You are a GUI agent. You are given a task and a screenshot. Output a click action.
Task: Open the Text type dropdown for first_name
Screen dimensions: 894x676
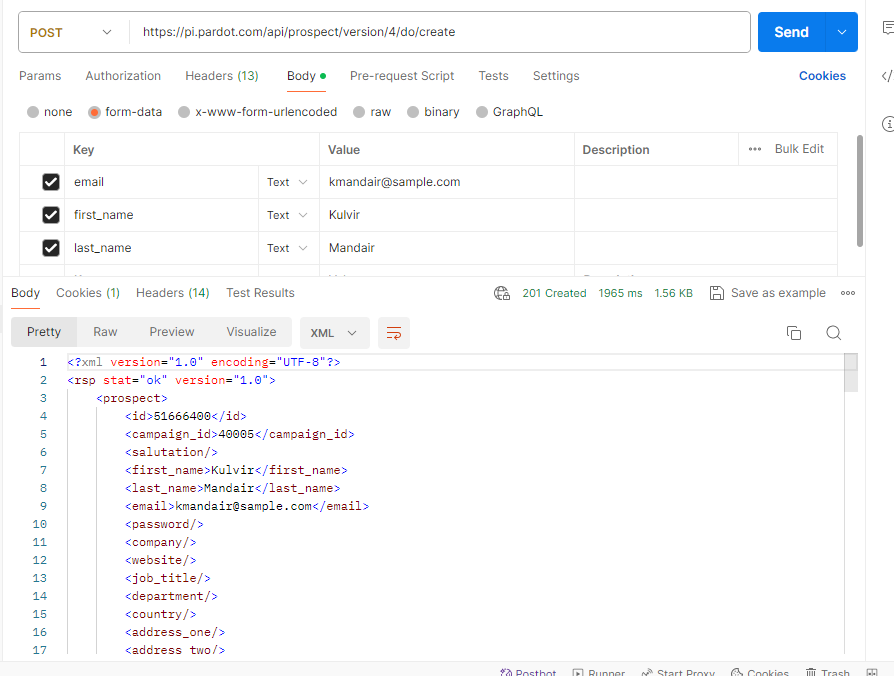pyautogui.click(x=287, y=215)
